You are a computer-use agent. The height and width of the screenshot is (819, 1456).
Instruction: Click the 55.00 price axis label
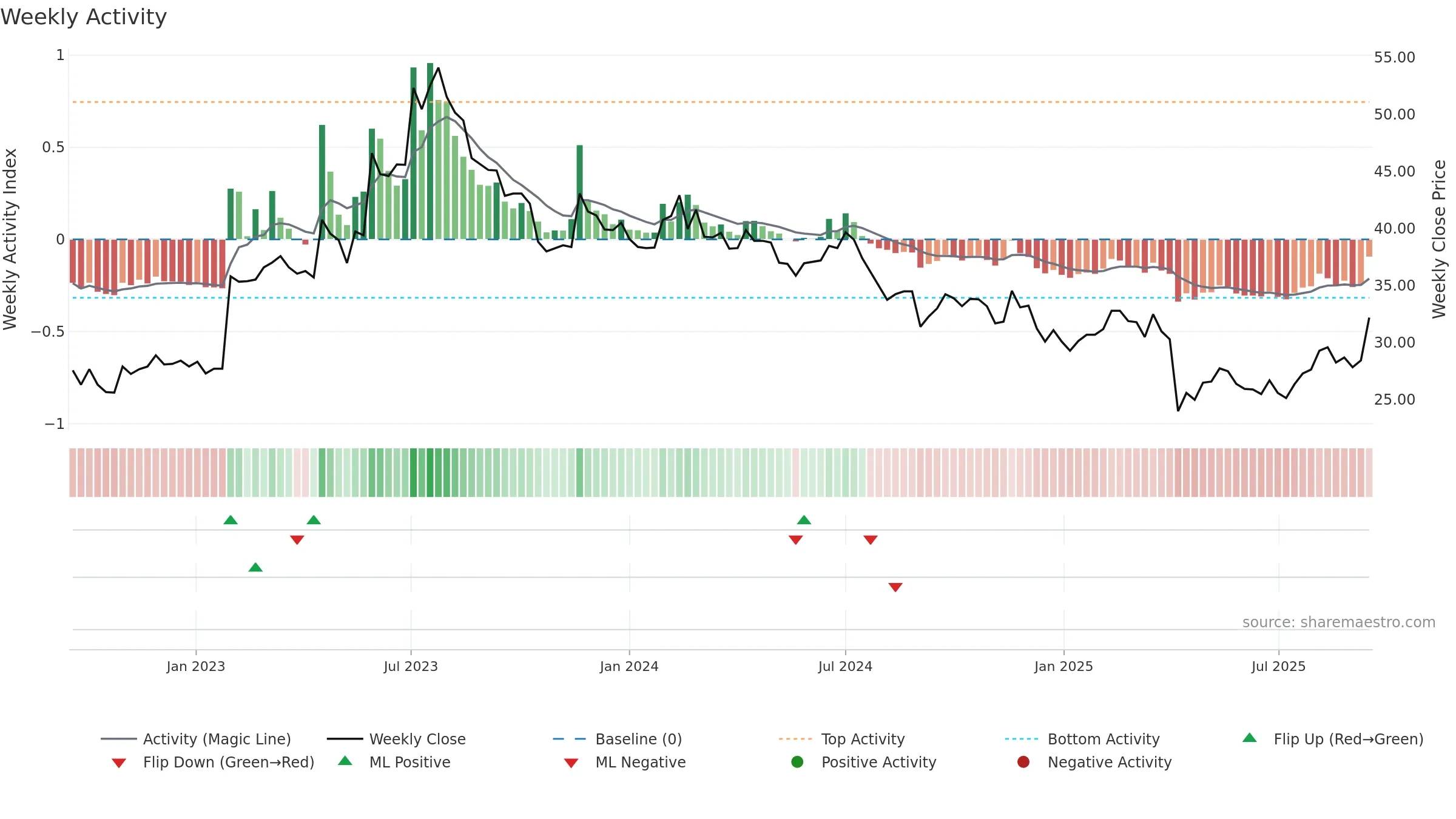[x=1394, y=58]
